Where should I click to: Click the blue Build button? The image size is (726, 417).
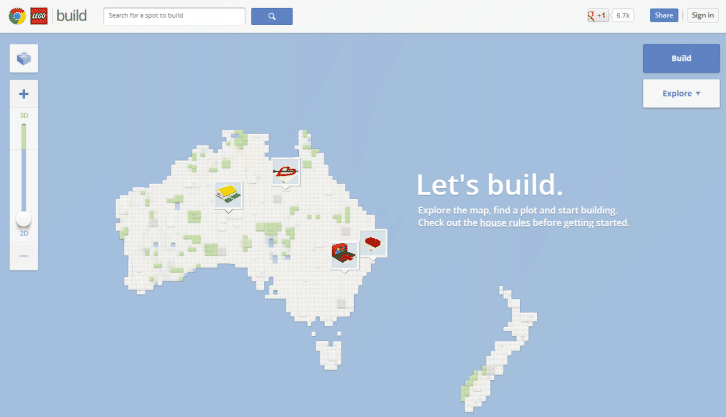[681, 58]
